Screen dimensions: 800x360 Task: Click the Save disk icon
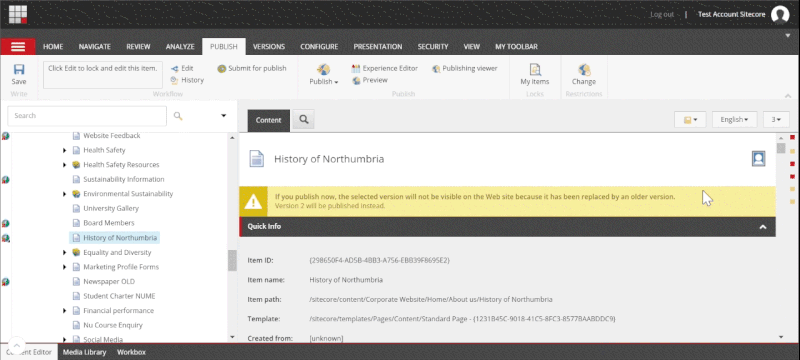(19, 69)
